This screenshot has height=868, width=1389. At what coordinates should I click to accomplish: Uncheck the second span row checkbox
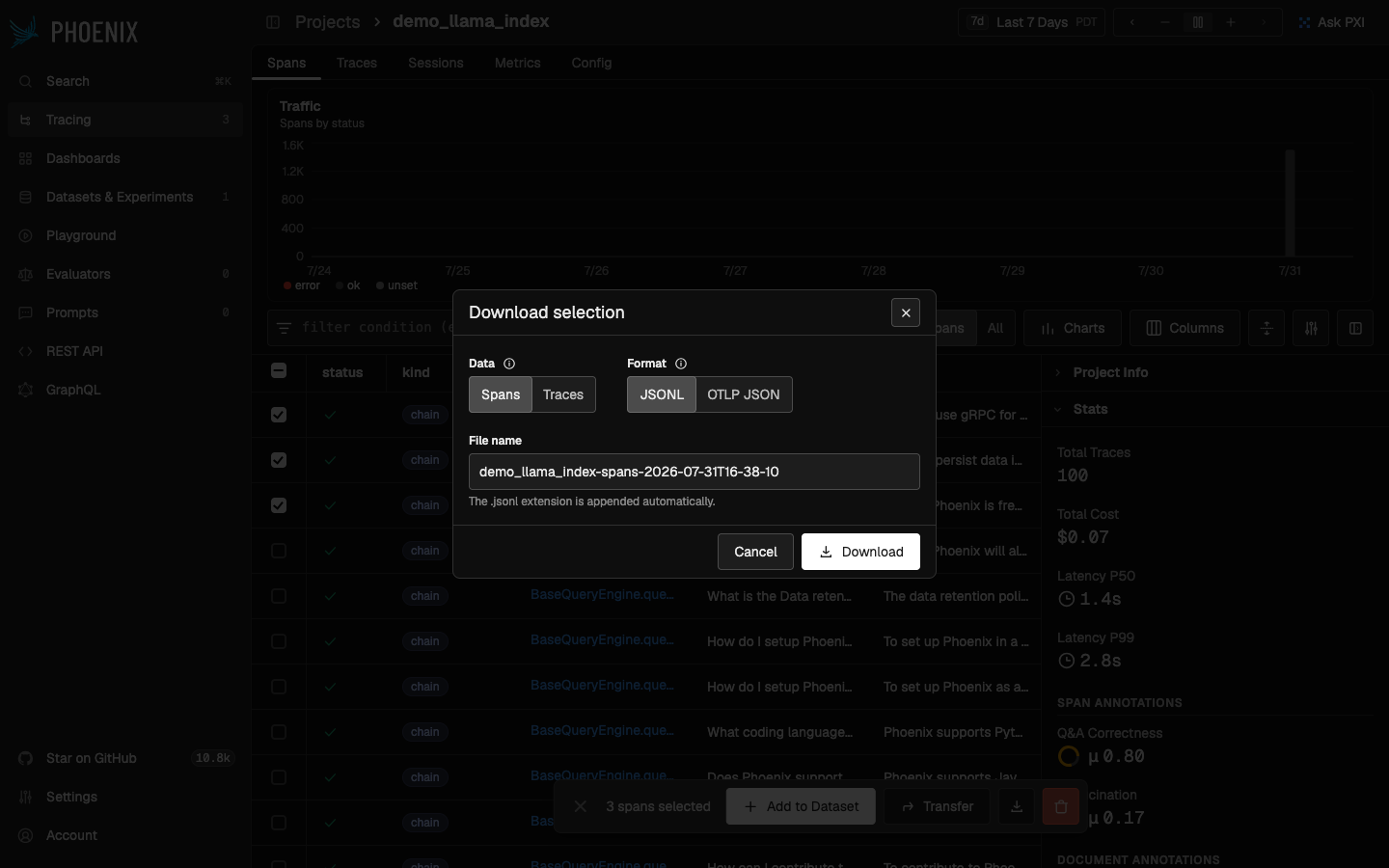[x=279, y=460]
